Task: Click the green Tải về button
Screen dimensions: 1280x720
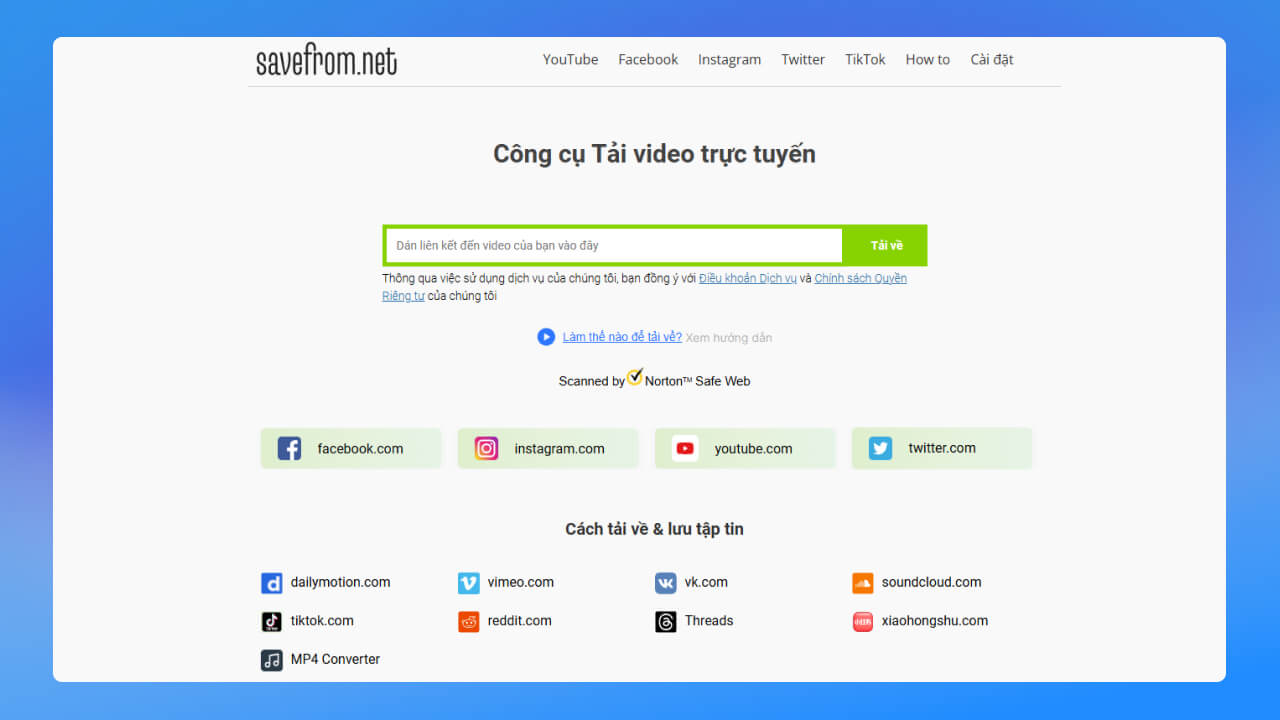Action: (x=886, y=245)
